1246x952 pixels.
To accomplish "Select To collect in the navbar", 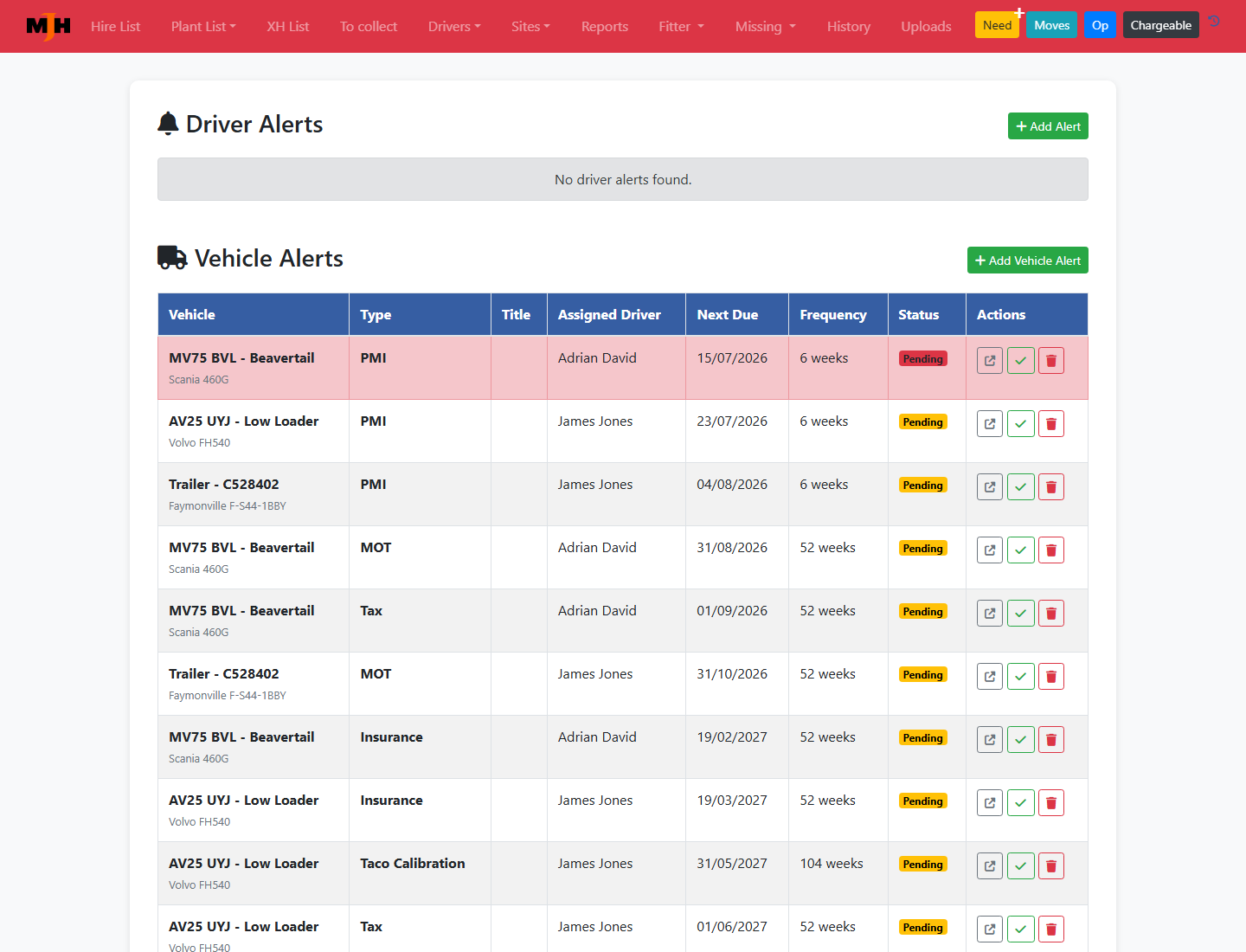I will coord(369,27).
